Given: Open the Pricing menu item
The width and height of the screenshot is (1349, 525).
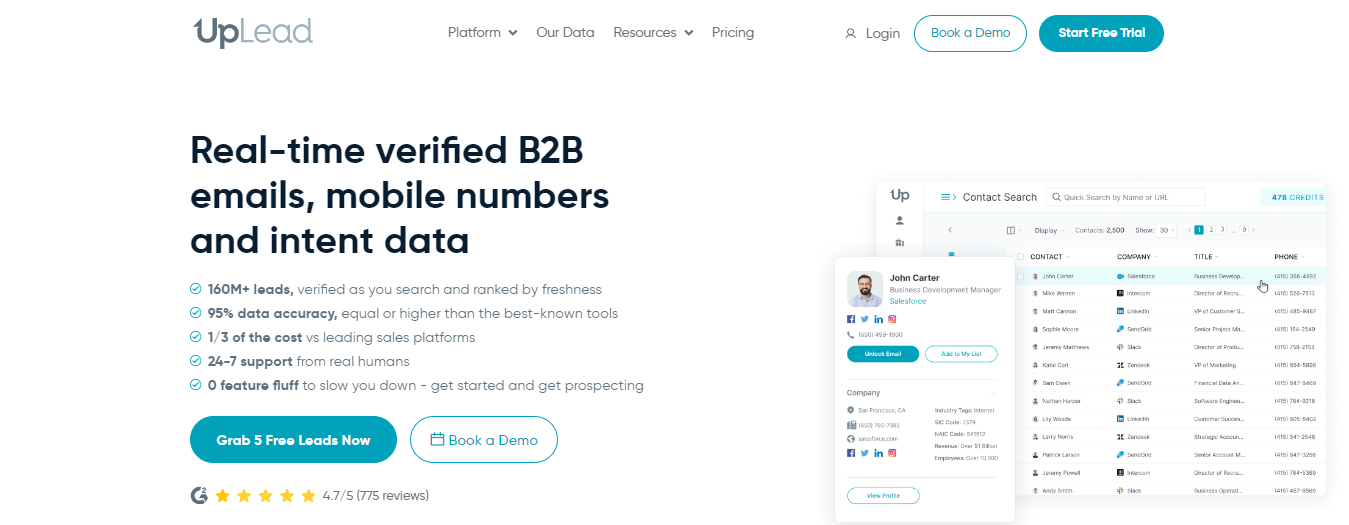Looking at the screenshot, I should (x=733, y=33).
